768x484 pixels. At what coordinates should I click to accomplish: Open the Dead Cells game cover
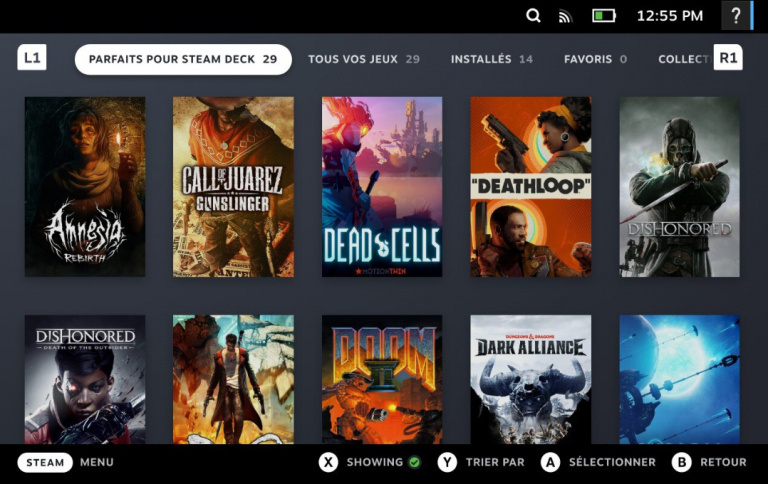click(x=382, y=187)
